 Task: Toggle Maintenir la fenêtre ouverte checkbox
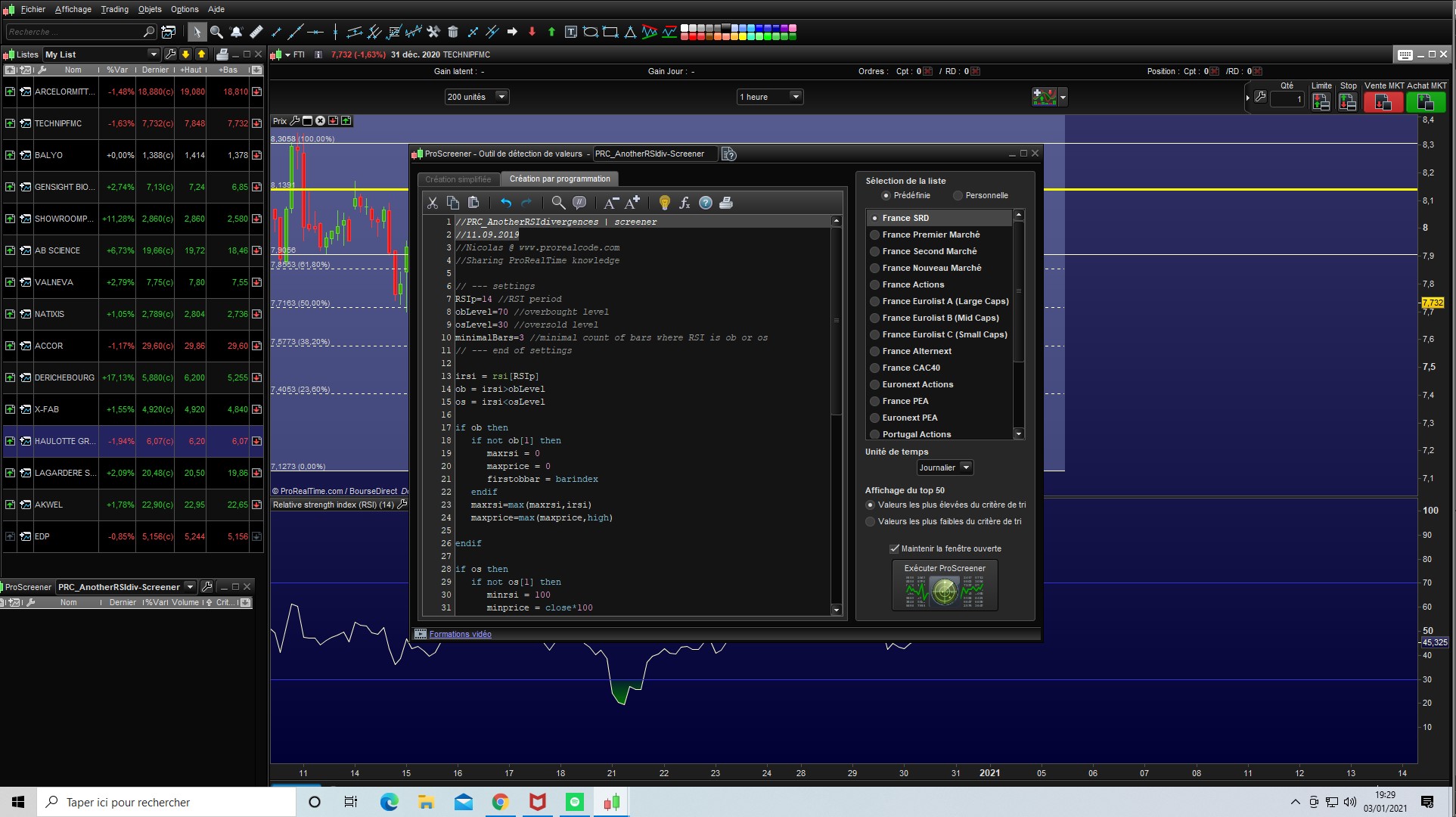point(894,548)
